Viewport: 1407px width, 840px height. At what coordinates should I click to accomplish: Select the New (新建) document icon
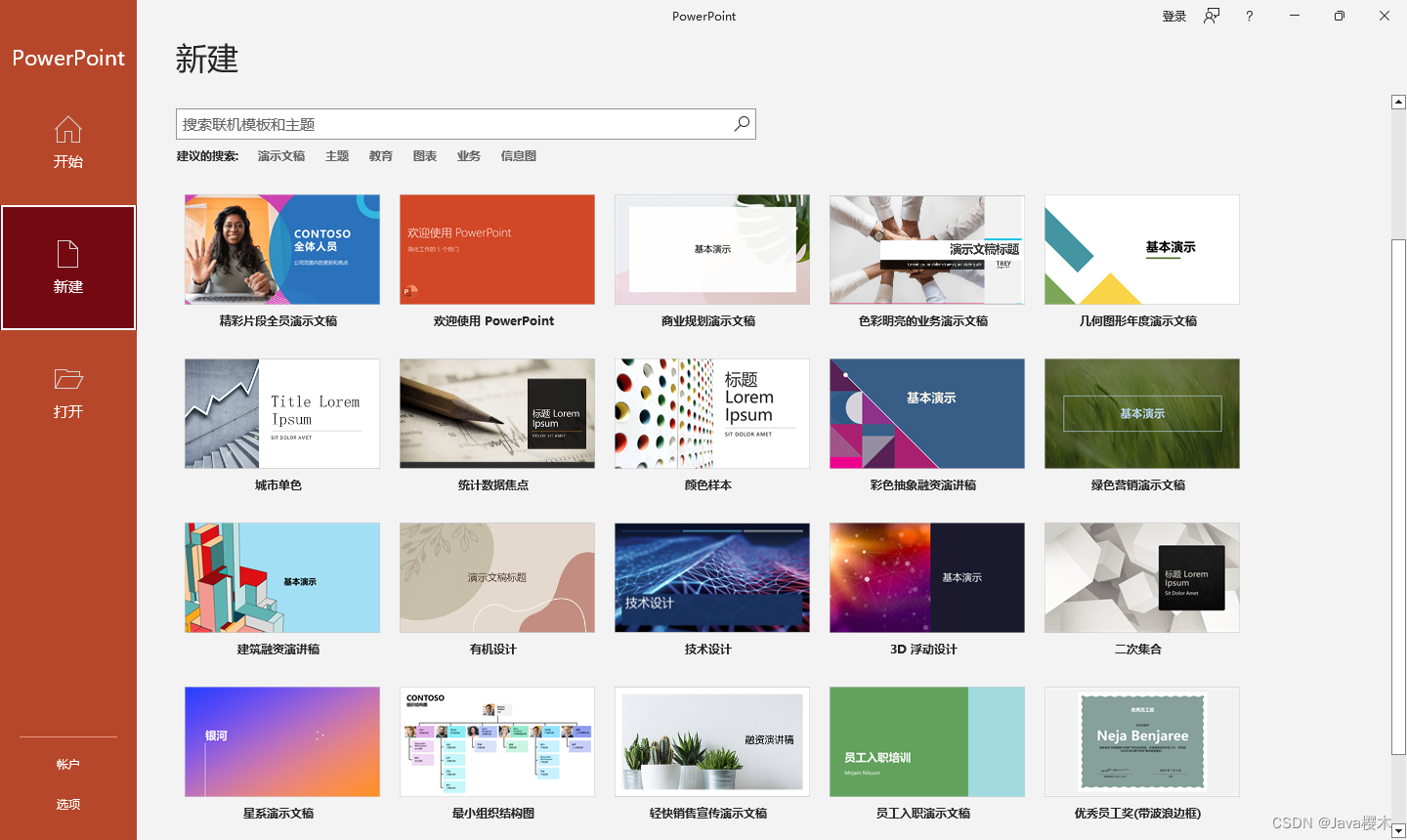point(68,254)
